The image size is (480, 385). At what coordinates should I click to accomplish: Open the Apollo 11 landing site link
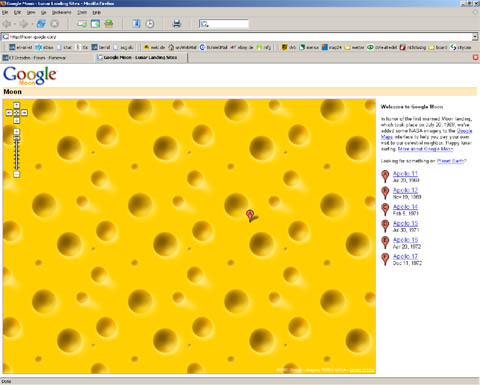405,174
